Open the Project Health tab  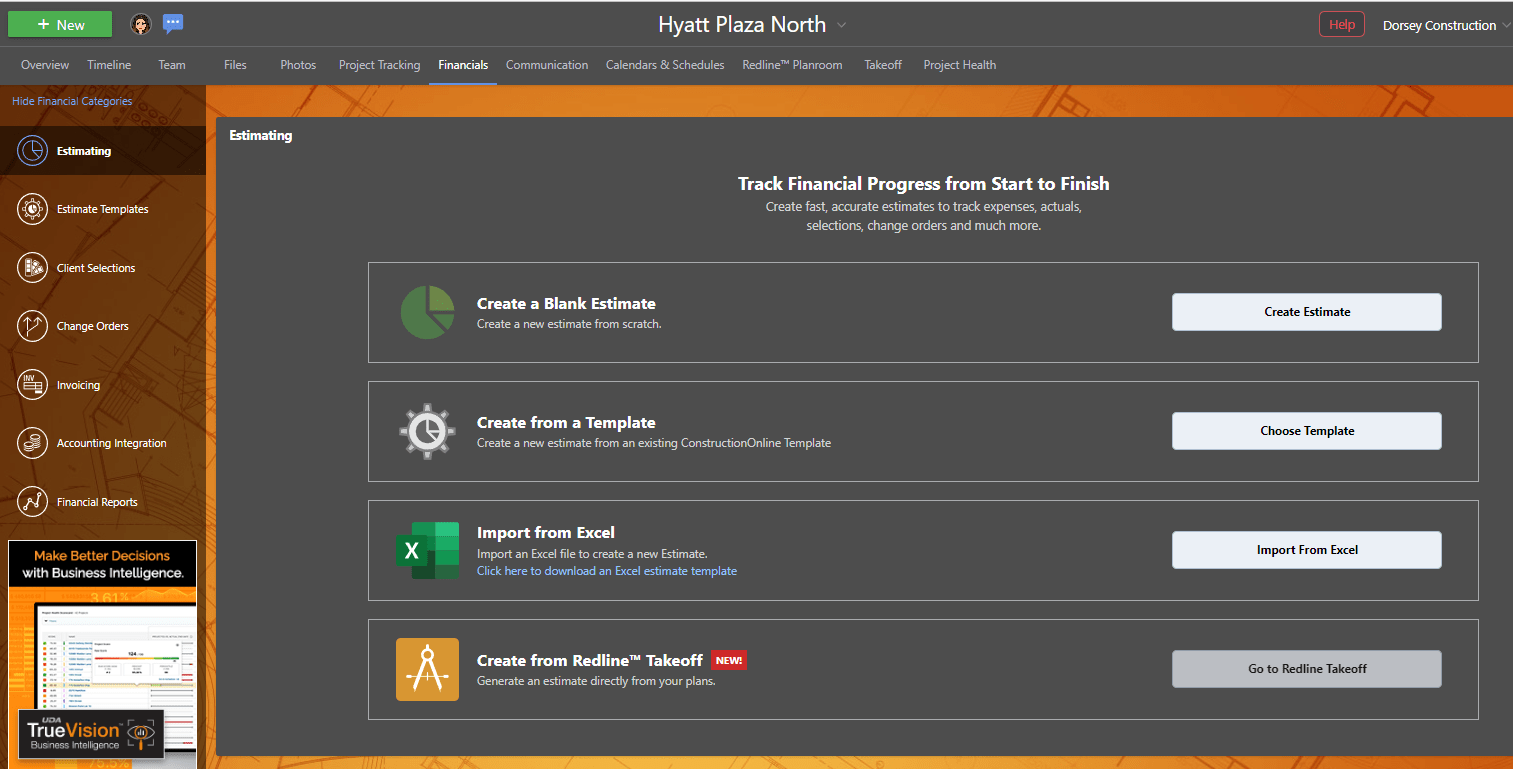pos(960,65)
